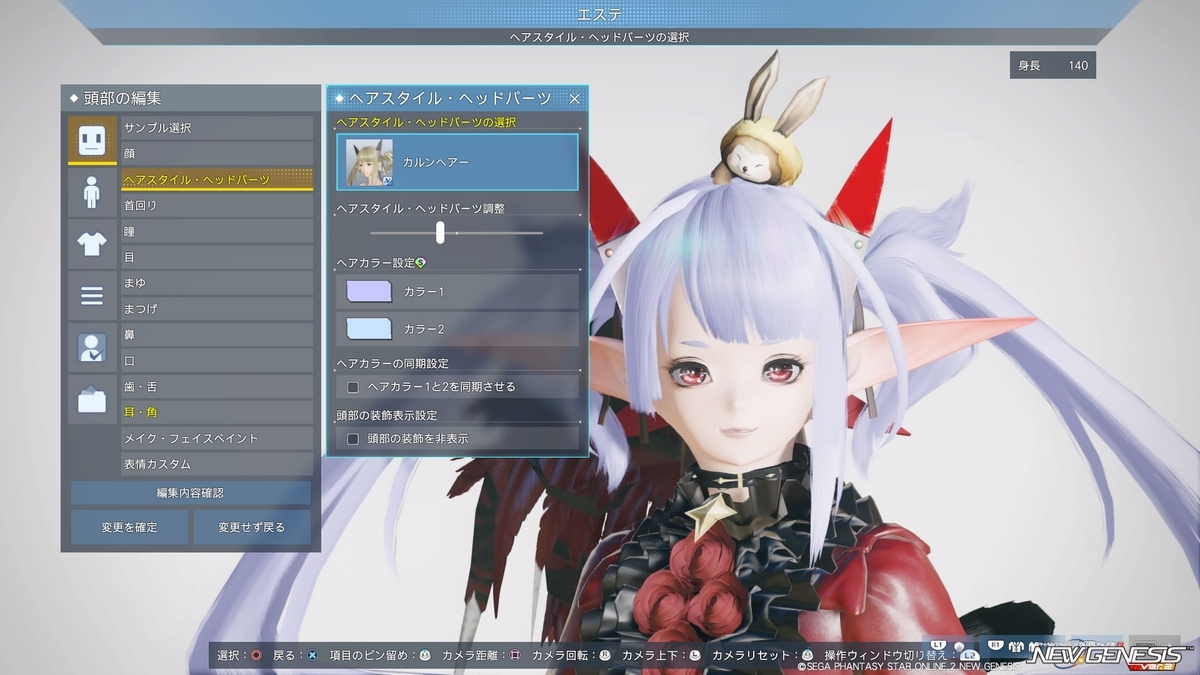This screenshot has width=1200, height=675.
Task: Click the hairstyle adjustment slider handle
Action: pyautogui.click(x=440, y=232)
